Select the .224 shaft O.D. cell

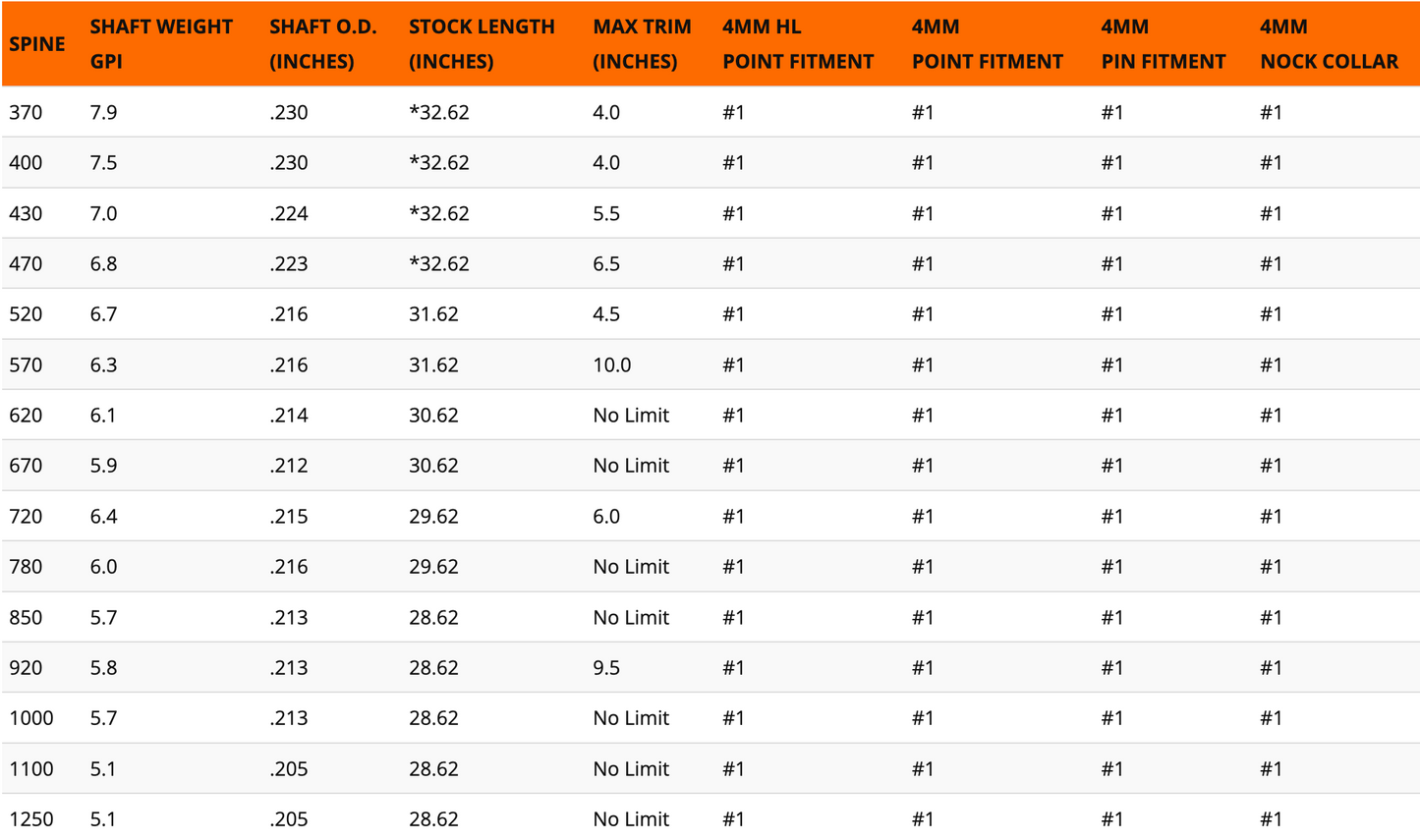click(x=289, y=214)
